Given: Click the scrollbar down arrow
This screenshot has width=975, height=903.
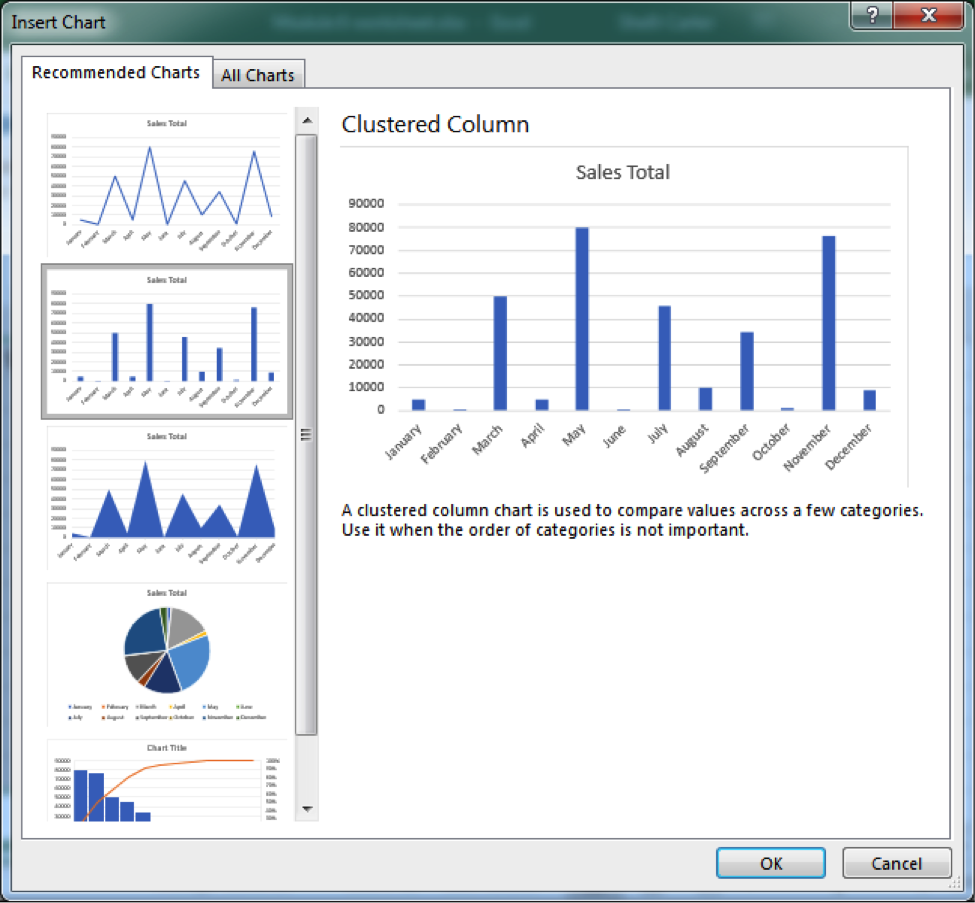Looking at the screenshot, I should (308, 810).
